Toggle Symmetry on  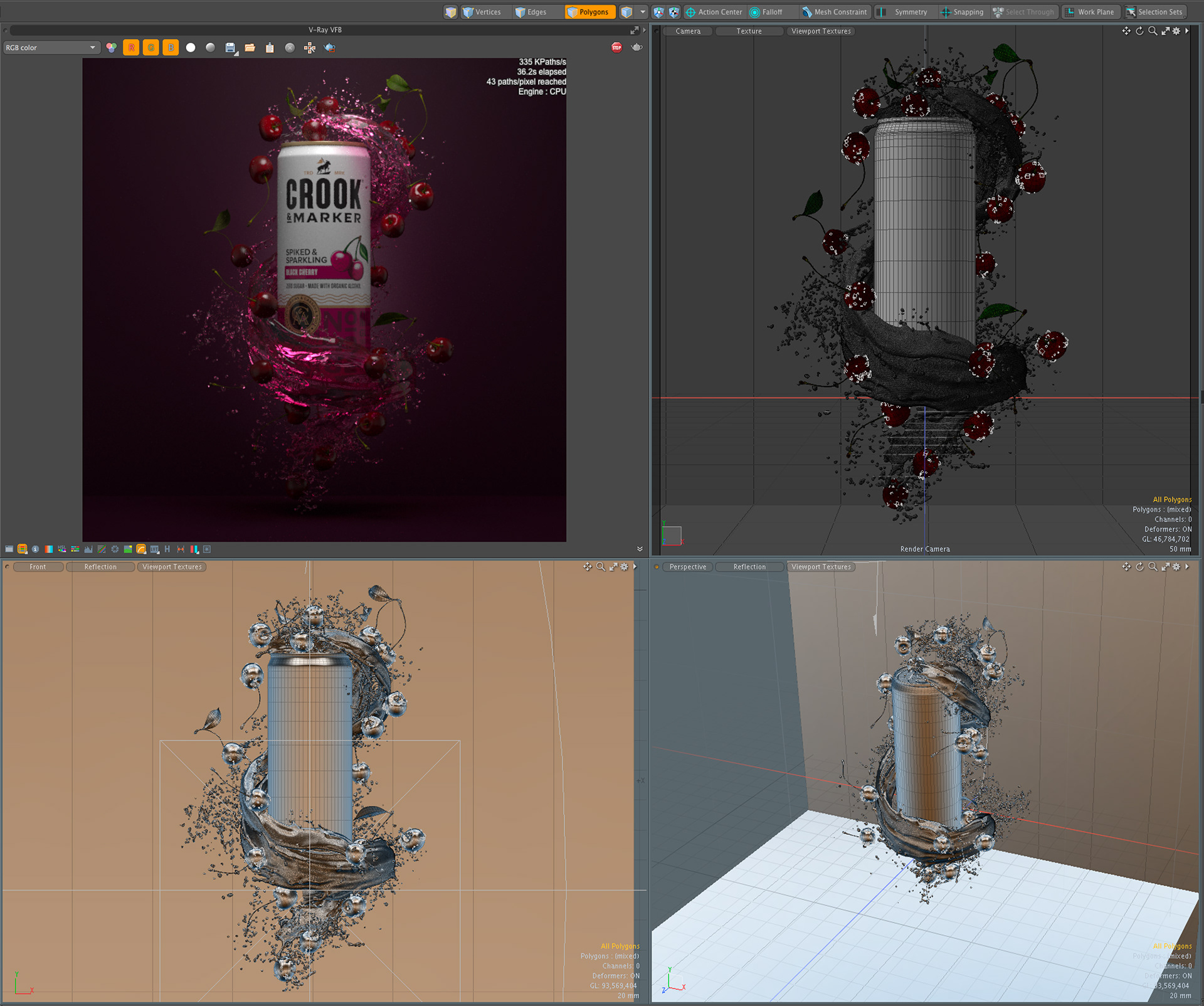905,12
